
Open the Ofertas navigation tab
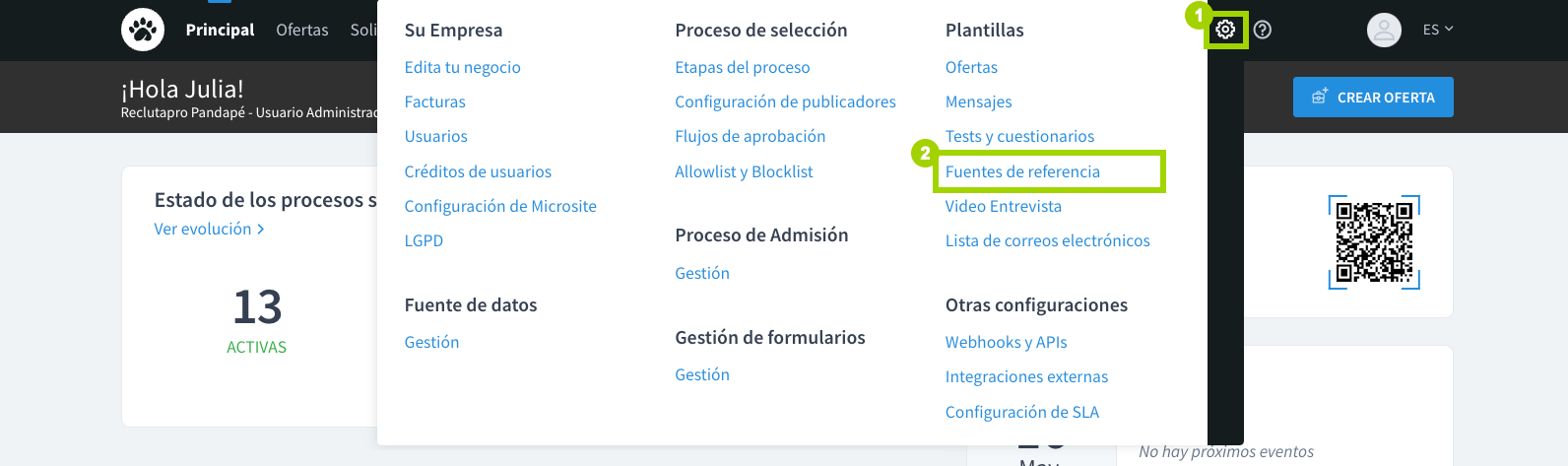[x=302, y=30]
